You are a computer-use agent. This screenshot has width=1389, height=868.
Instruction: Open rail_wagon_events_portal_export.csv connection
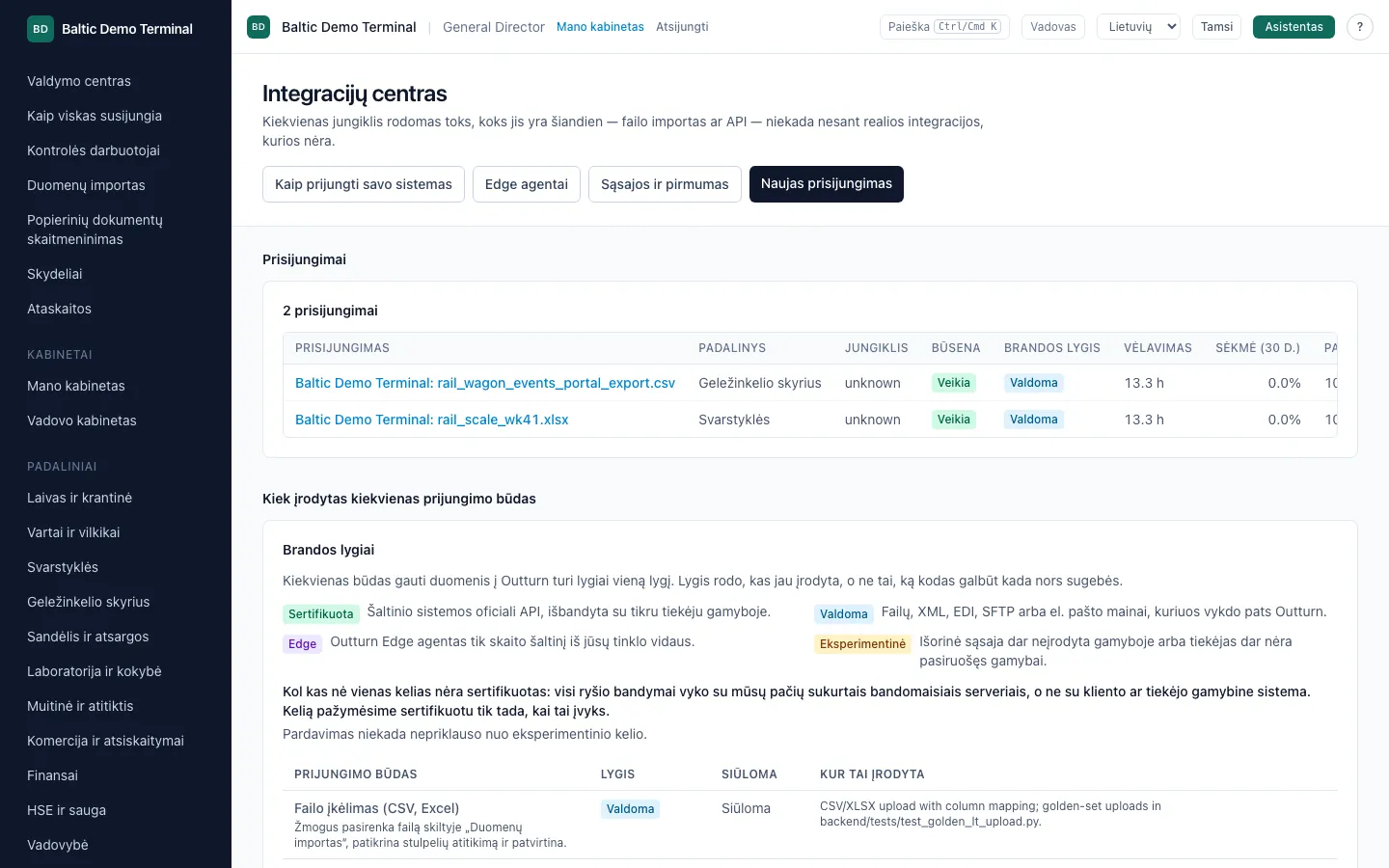485,383
